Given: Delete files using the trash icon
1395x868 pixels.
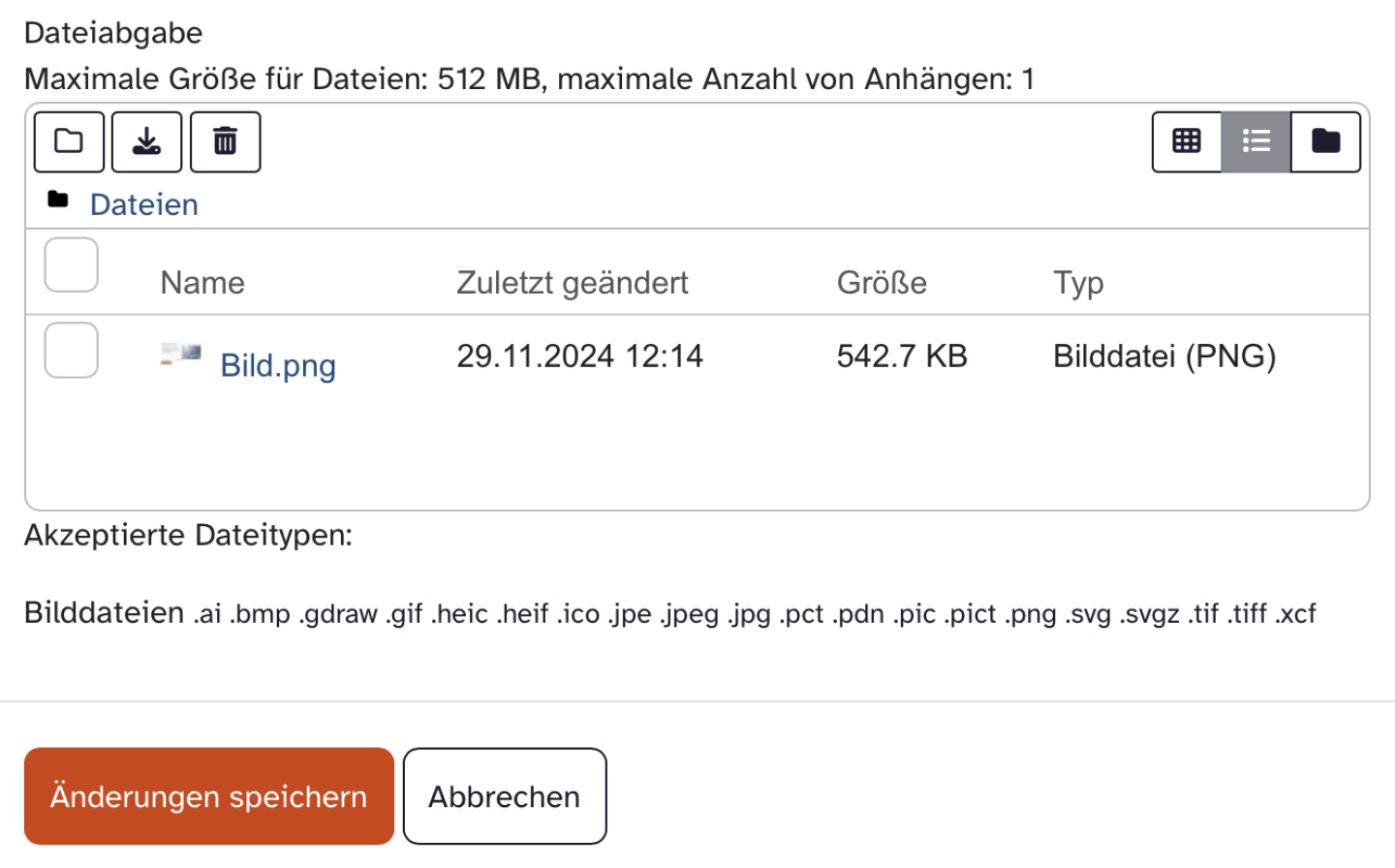Looking at the screenshot, I should (225, 141).
